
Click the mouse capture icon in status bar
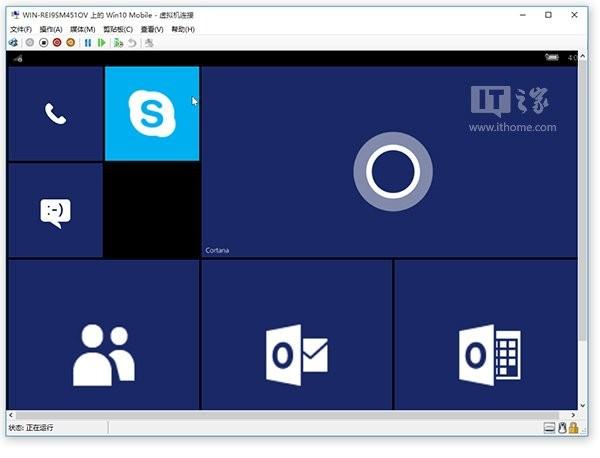point(562,428)
